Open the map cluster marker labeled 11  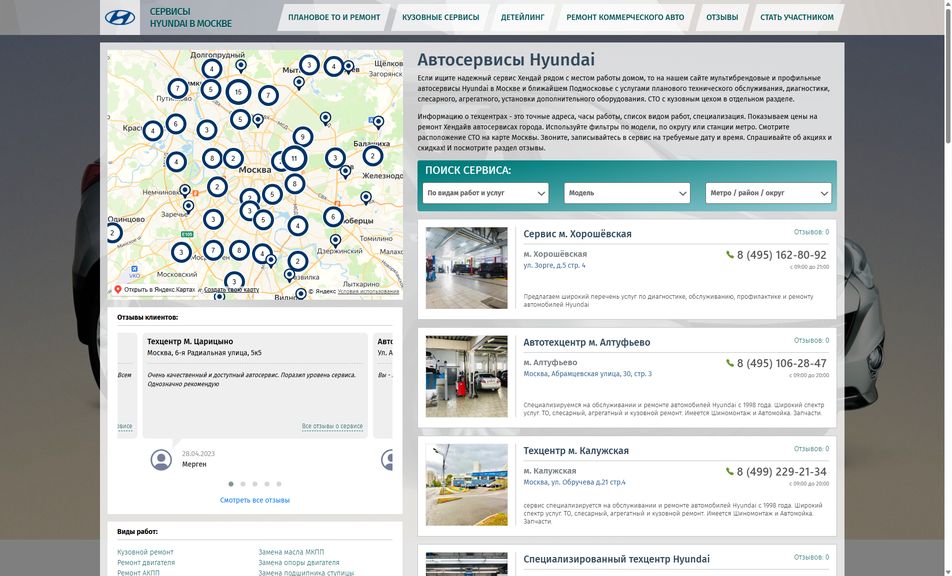[x=294, y=158]
